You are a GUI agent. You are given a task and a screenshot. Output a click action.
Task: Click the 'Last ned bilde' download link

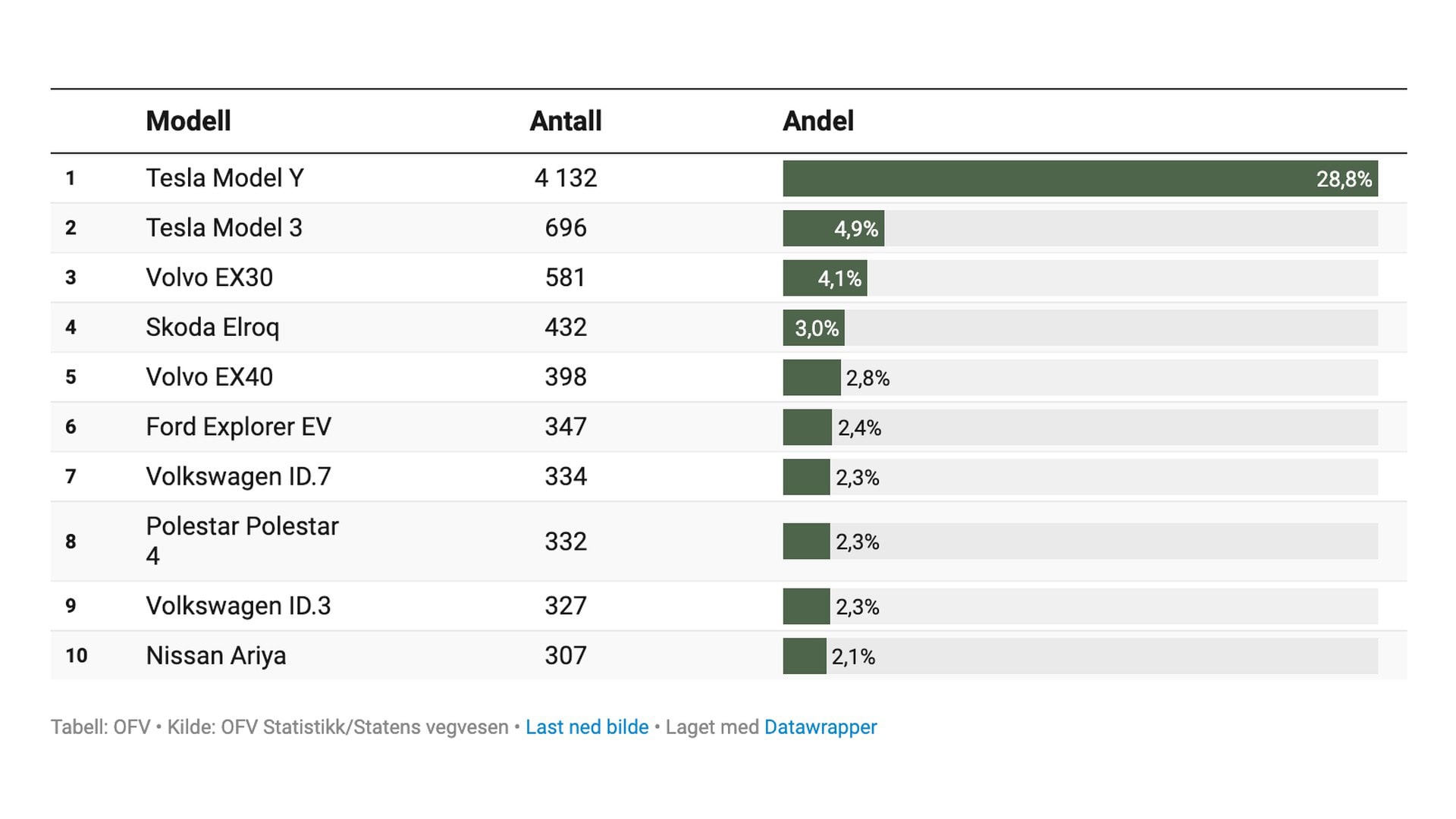[x=587, y=727]
